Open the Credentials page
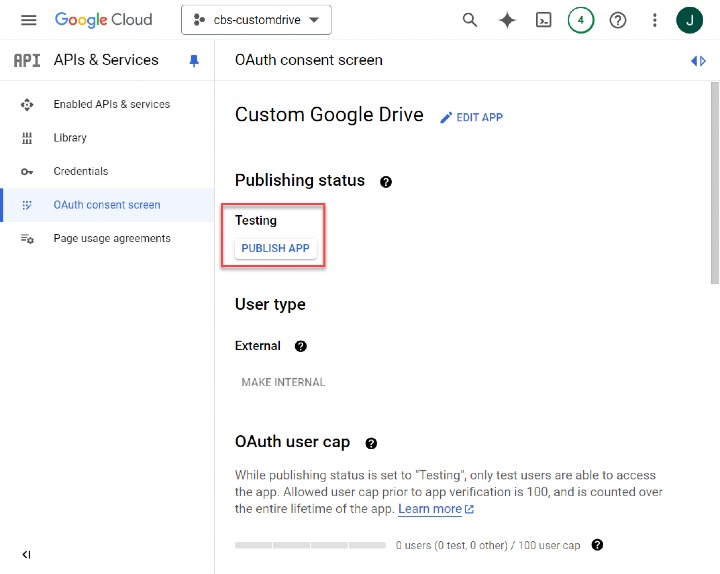Image resolution: width=720 pixels, height=574 pixels. click(x=80, y=171)
